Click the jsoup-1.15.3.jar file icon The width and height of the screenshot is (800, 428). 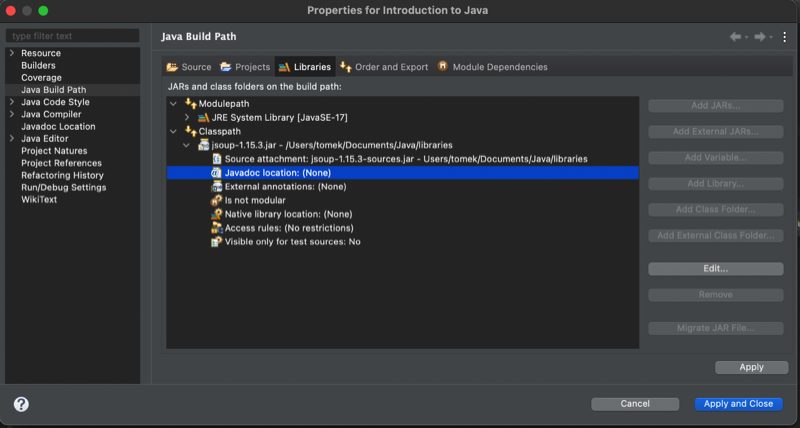pyautogui.click(x=204, y=145)
